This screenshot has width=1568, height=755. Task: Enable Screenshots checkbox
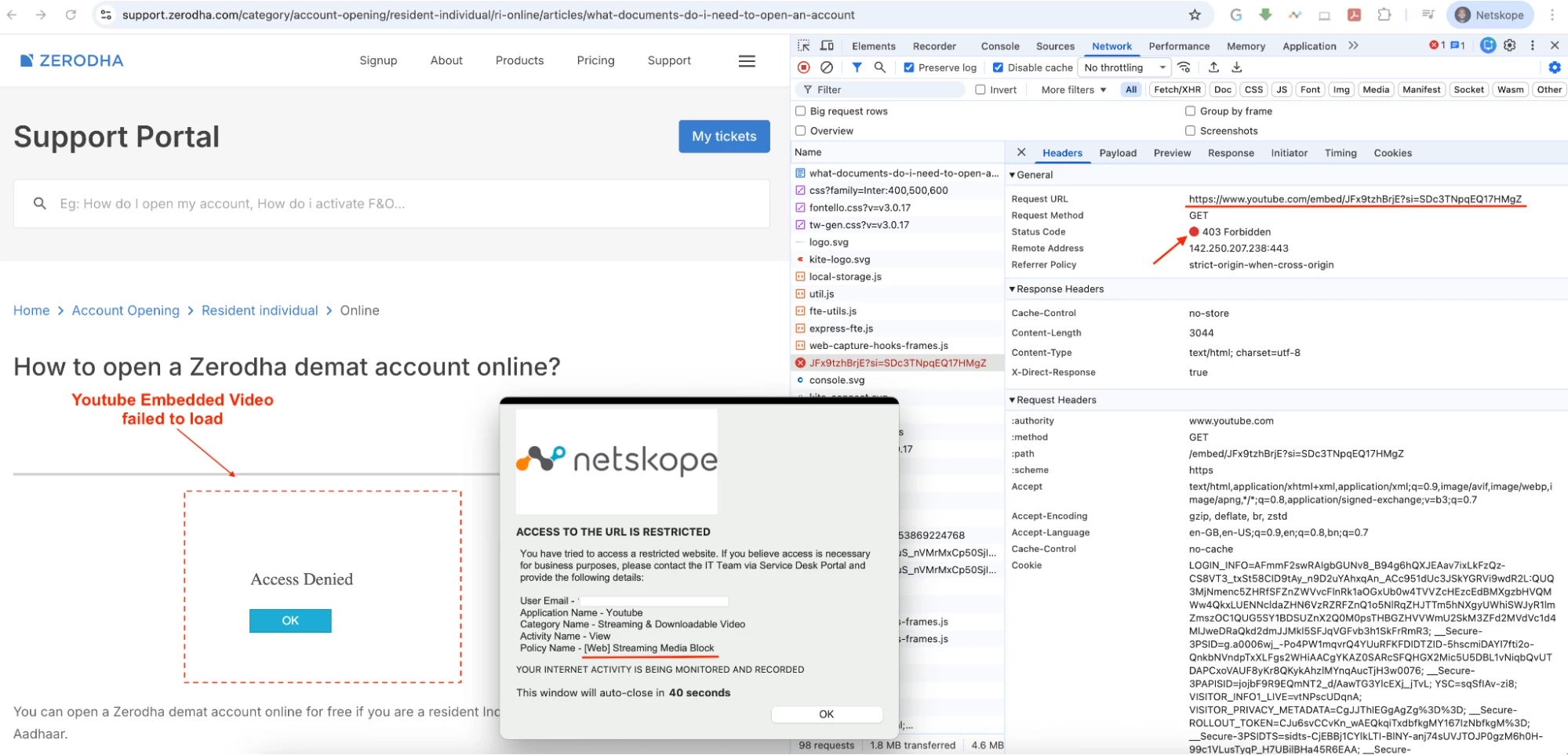pos(1191,130)
